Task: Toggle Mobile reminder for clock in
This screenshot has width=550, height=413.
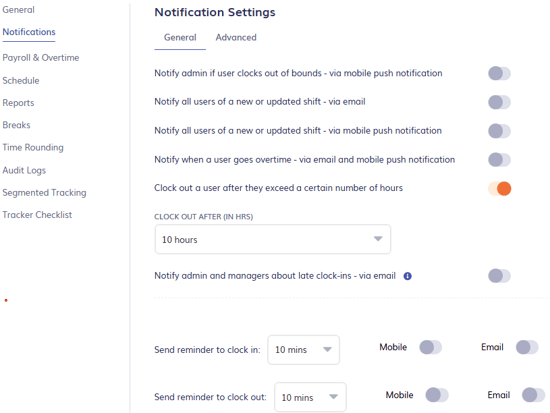Action: 430,347
